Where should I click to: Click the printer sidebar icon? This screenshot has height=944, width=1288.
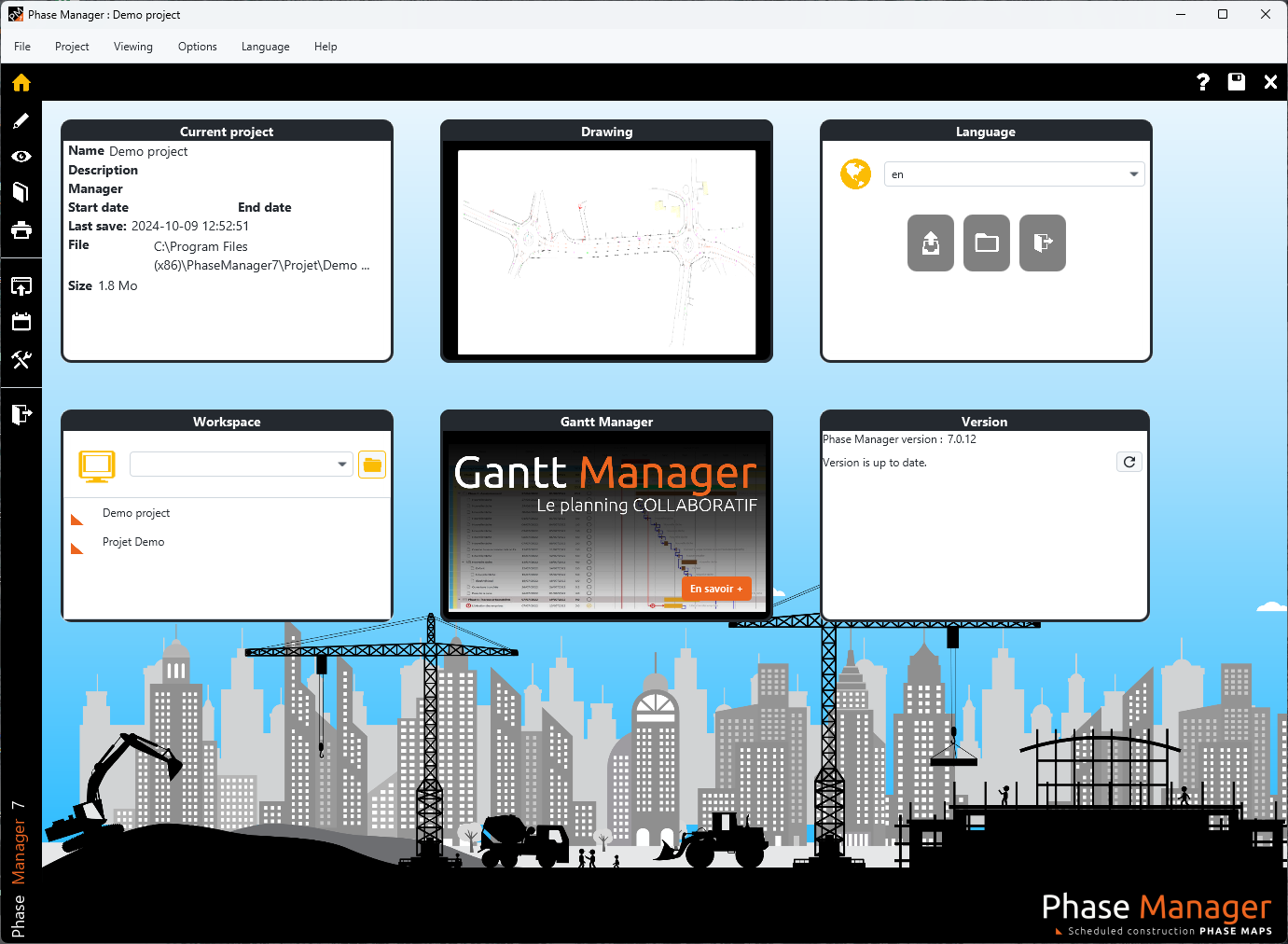[21, 229]
